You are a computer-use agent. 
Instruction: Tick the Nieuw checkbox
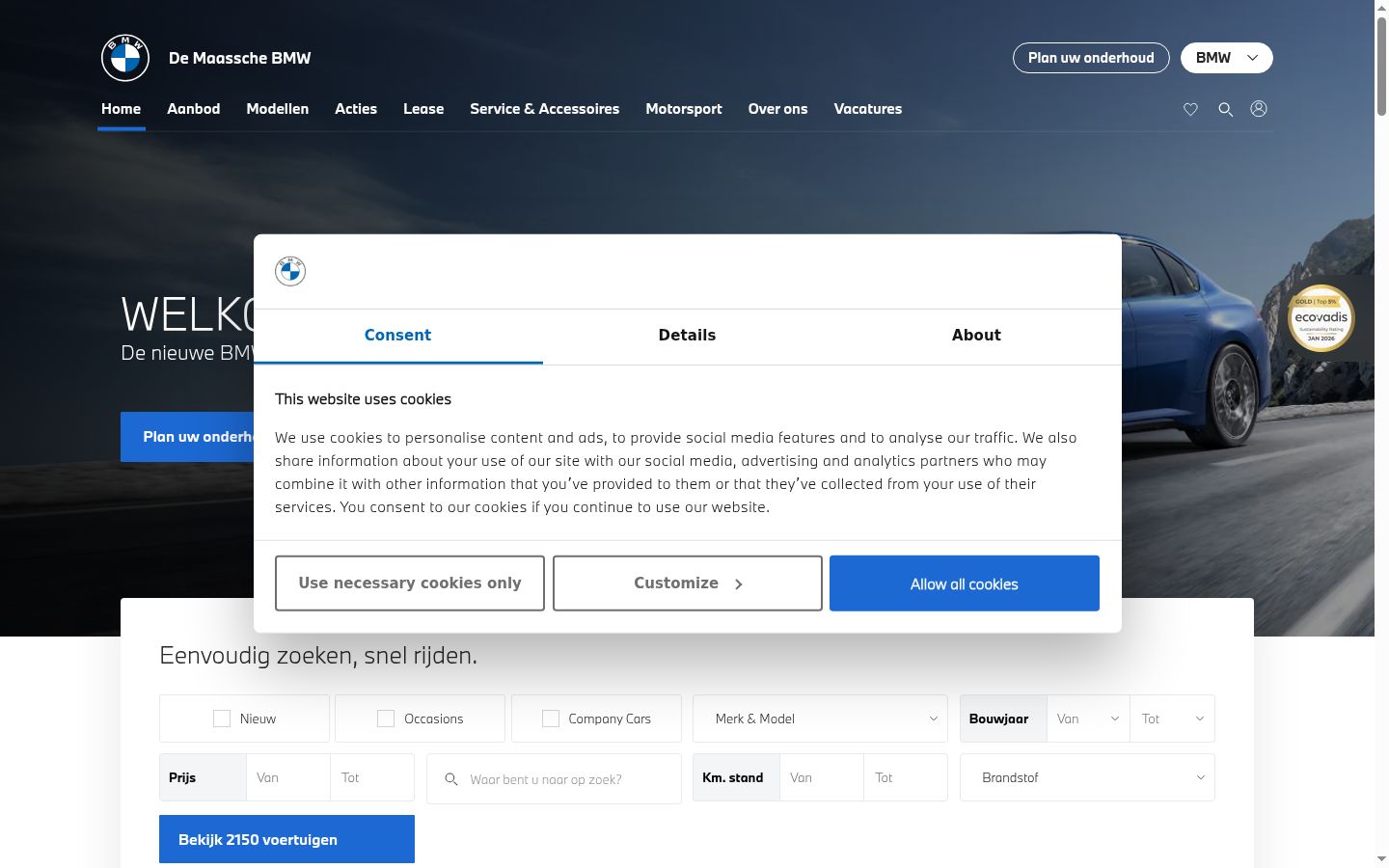[222, 719]
